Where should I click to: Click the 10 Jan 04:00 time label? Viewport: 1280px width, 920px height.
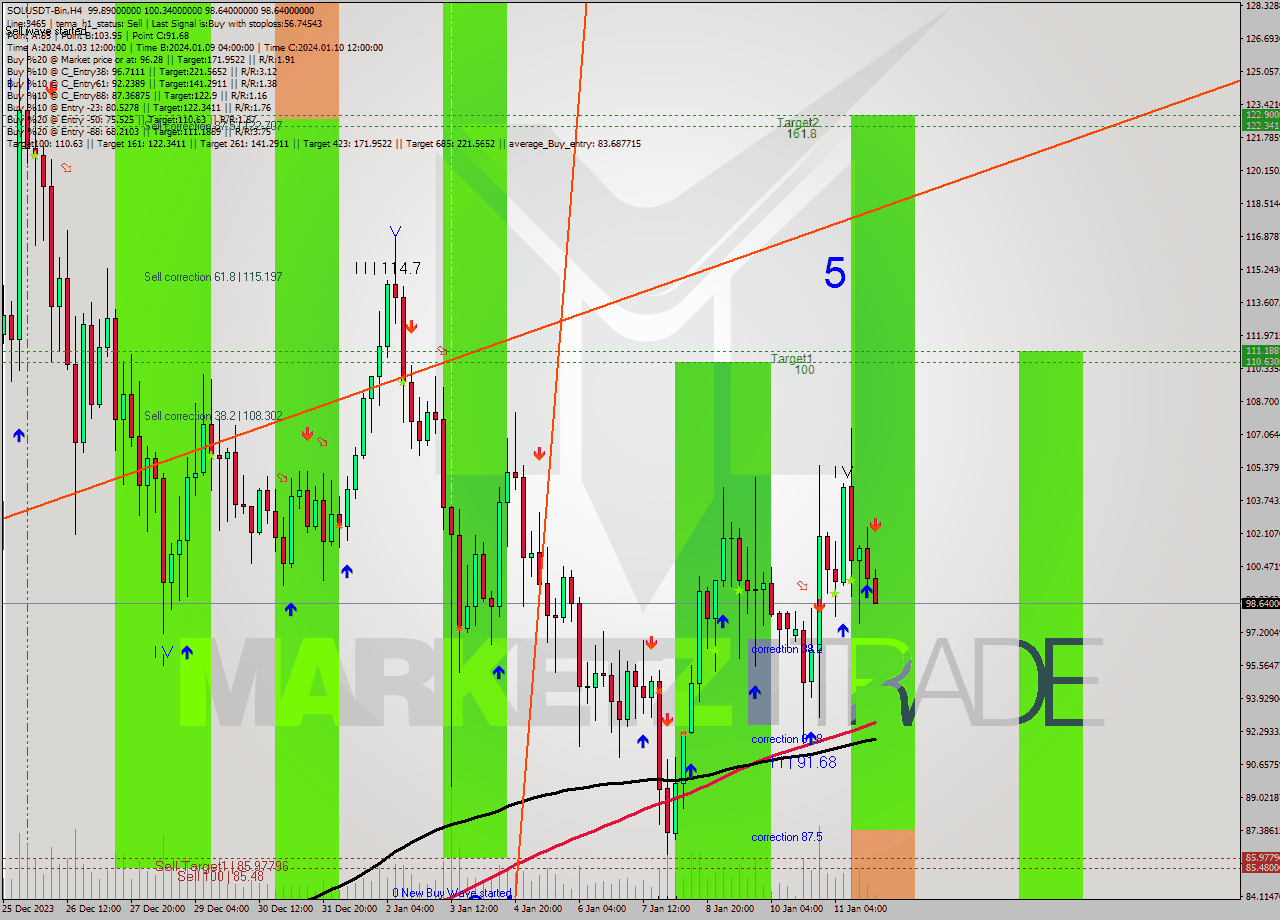tap(796, 908)
